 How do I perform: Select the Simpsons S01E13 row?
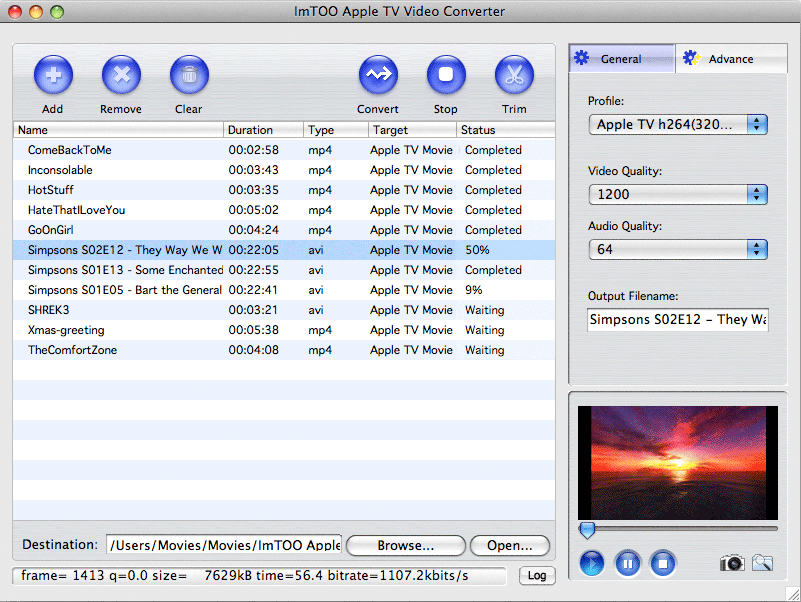click(284, 270)
